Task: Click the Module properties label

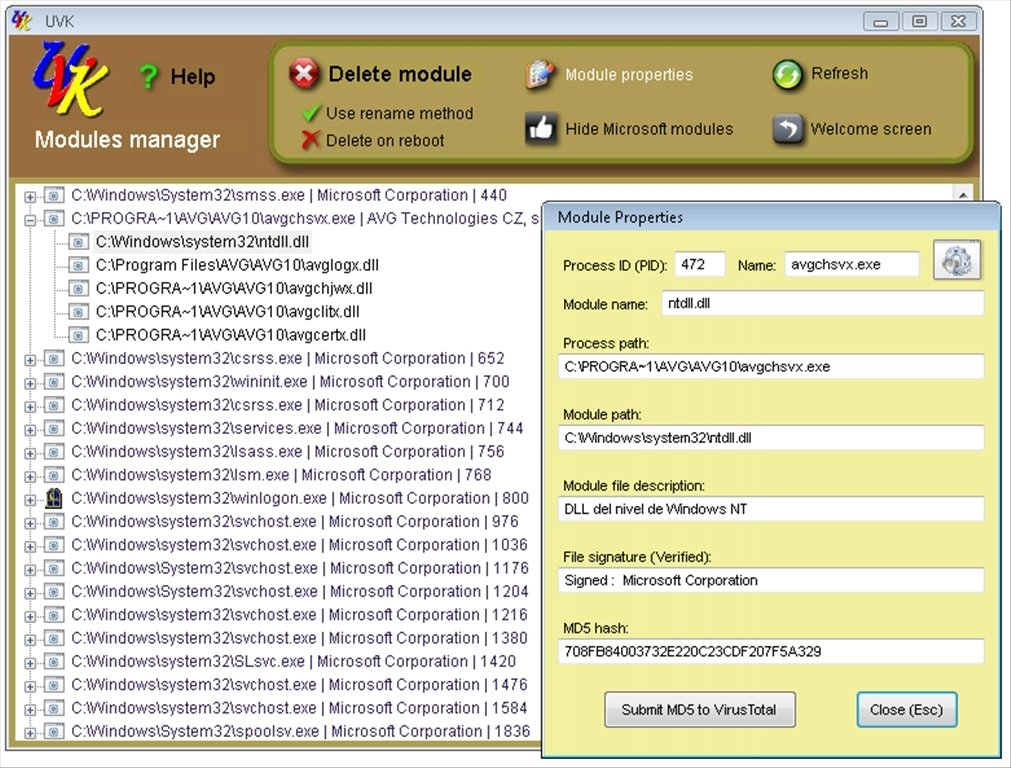Action: tap(629, 75)
